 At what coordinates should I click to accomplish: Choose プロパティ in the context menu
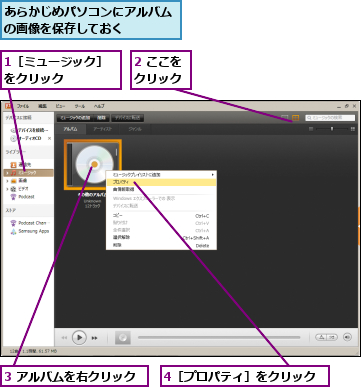[161, 182]
